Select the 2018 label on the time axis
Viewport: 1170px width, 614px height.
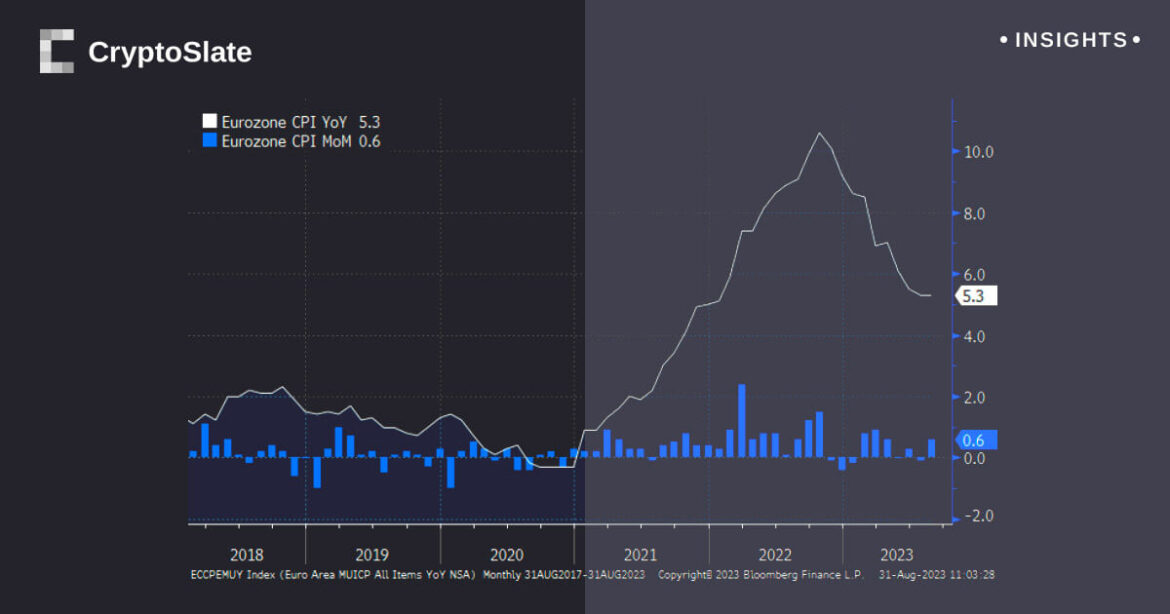click(247, 555)
